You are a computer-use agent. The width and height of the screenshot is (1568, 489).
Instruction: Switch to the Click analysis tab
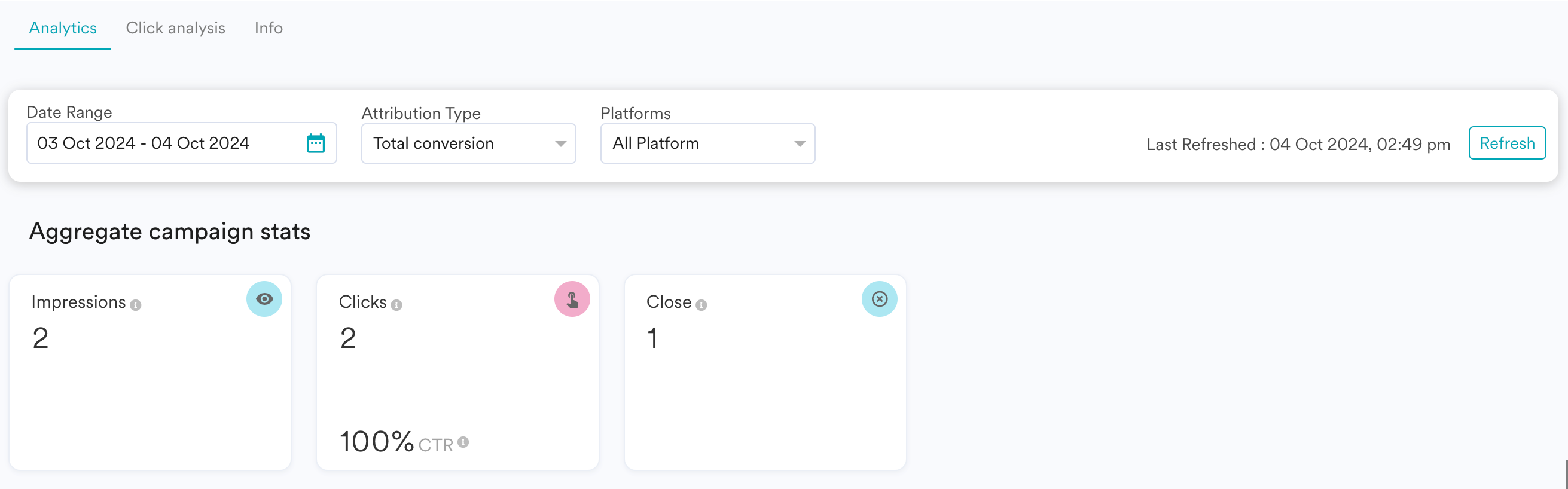175,28
